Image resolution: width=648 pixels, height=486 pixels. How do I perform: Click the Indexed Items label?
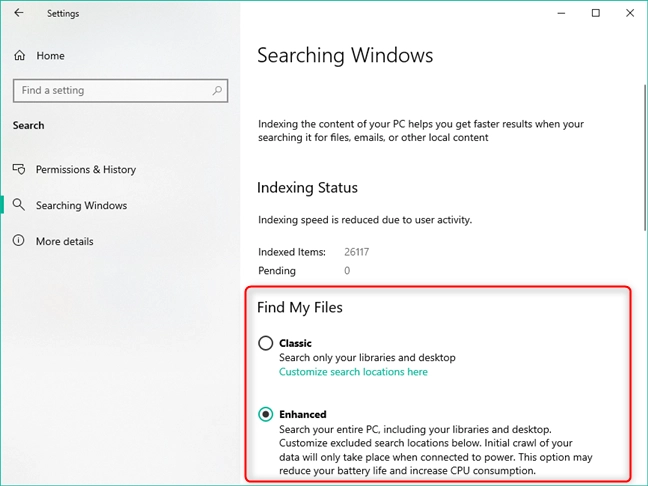292,252
